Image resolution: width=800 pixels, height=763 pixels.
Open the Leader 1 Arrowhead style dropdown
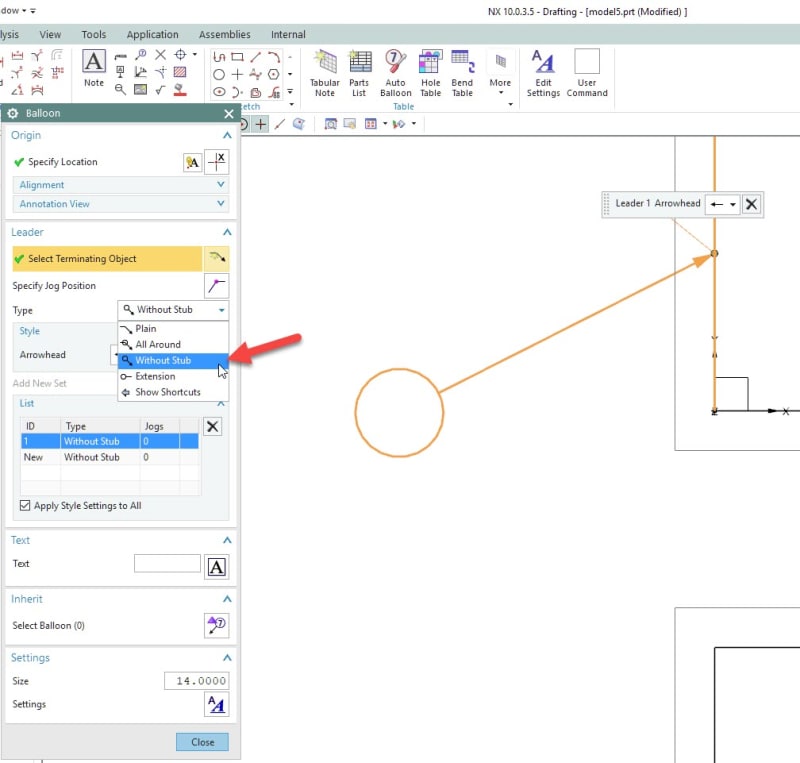(722, 204)
